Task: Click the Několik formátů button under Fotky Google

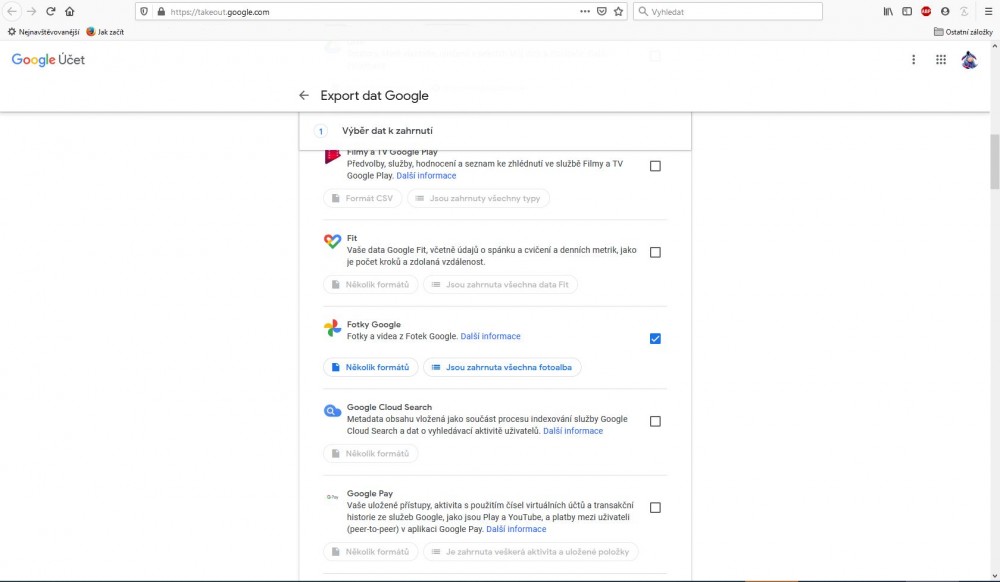Action: click(x=370, y=367)
